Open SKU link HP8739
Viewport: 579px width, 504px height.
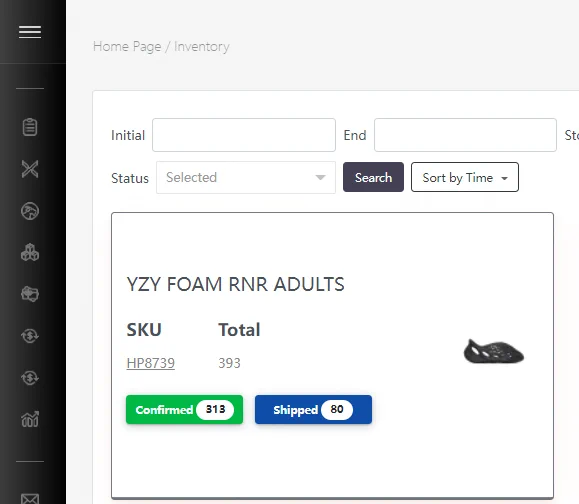pos(151,363)
